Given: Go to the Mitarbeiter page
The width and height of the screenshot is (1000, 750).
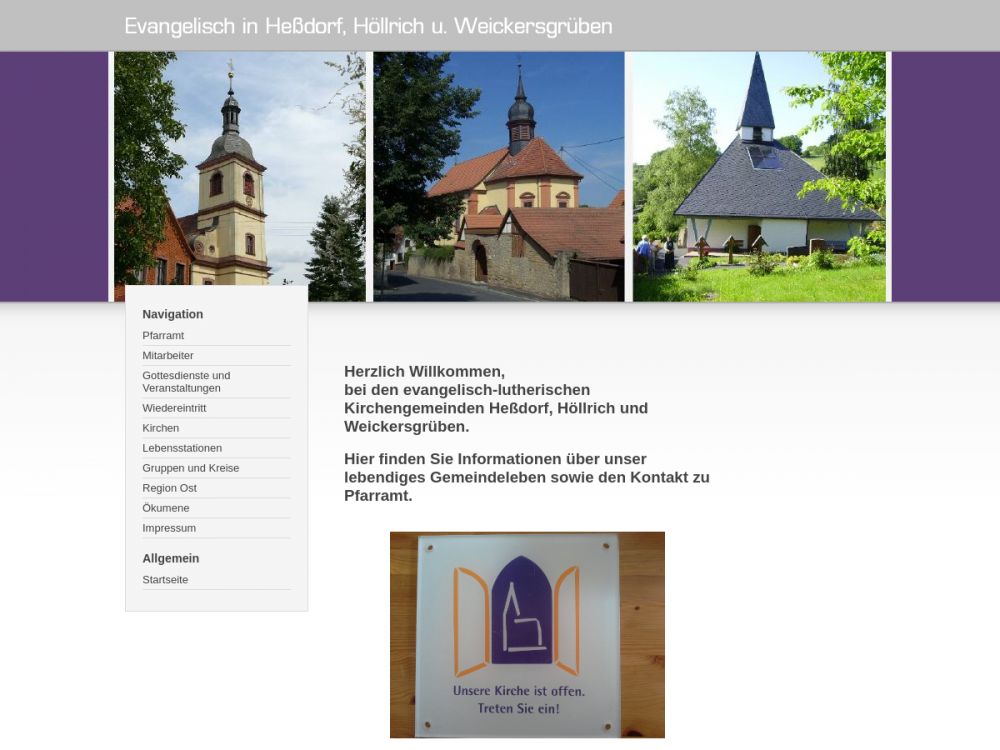Looking at the screenshot, I should [x=168, y=356].
